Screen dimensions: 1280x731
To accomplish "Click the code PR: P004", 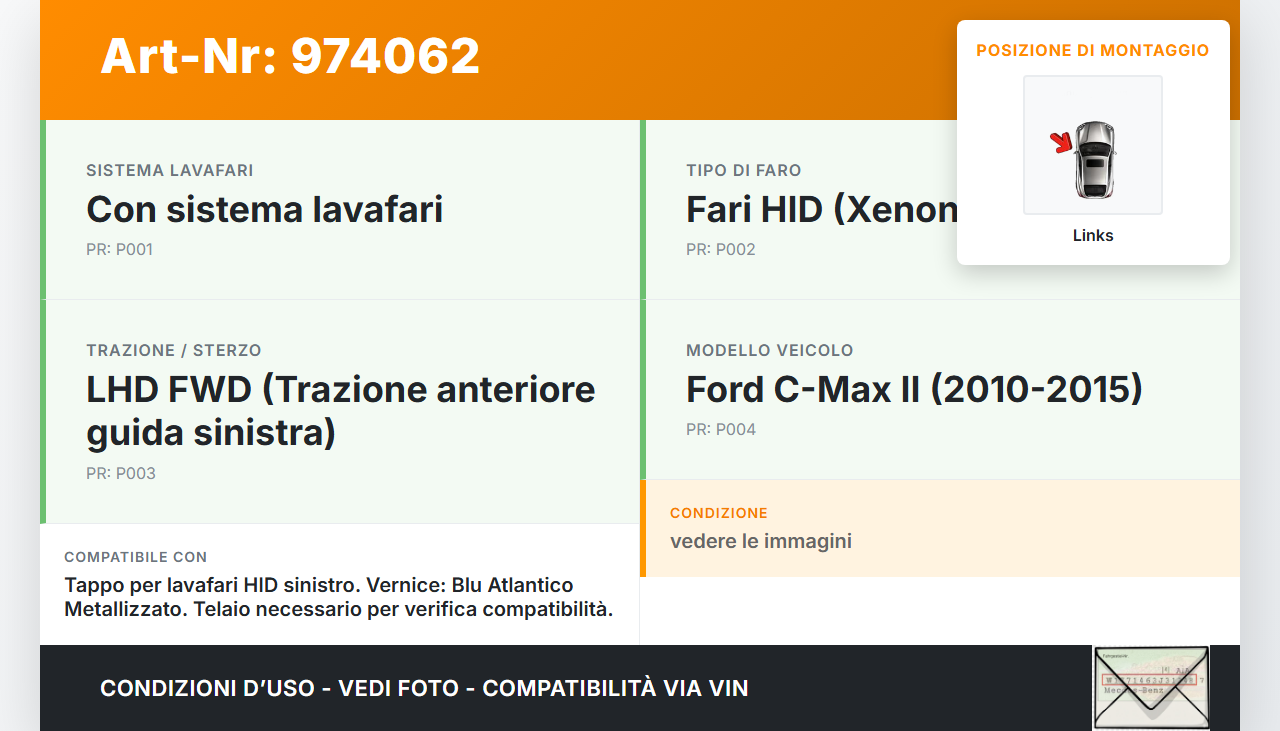I will (x=721, y=430).
